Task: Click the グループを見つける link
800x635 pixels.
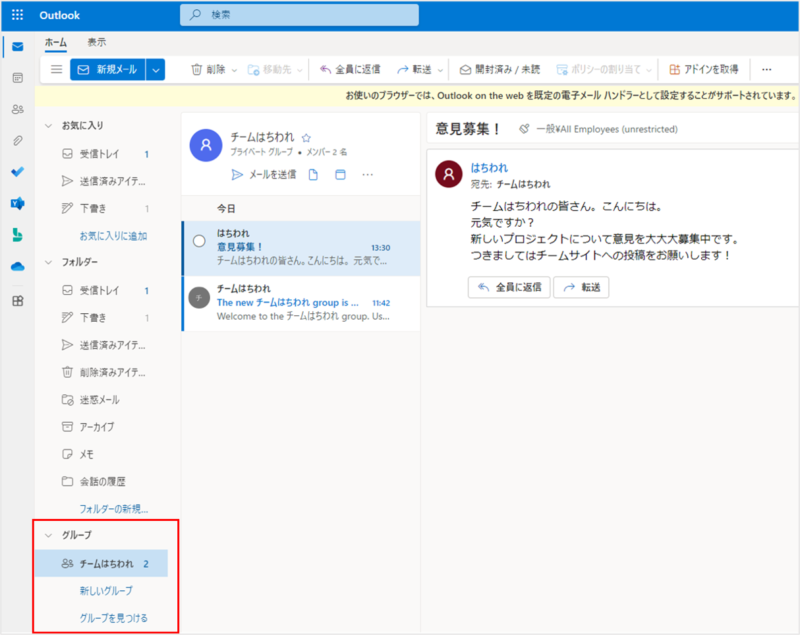Action: [x=113, y=618]
